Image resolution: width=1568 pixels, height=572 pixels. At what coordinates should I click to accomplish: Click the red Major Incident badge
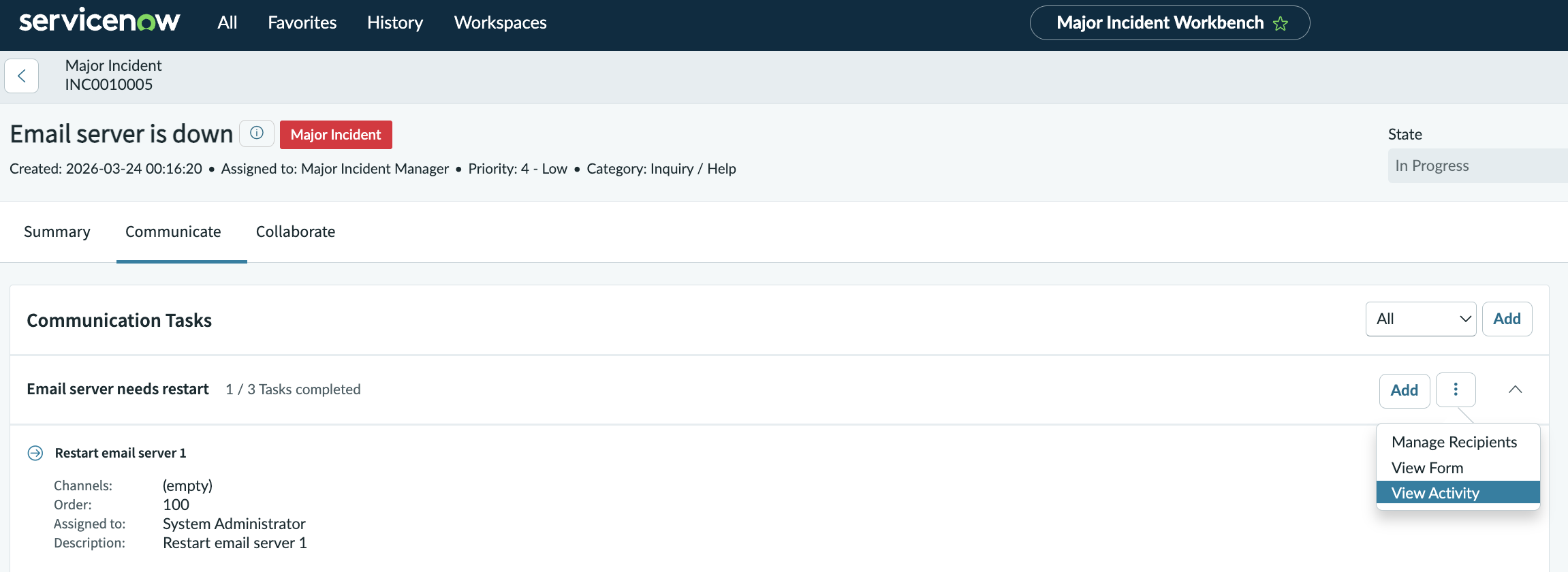[336, 134]
